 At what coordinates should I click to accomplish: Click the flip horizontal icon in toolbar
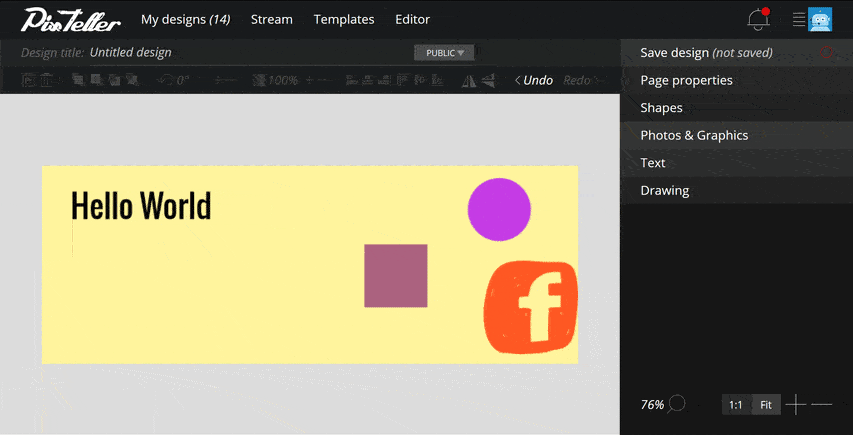click(x=469, y=80)
